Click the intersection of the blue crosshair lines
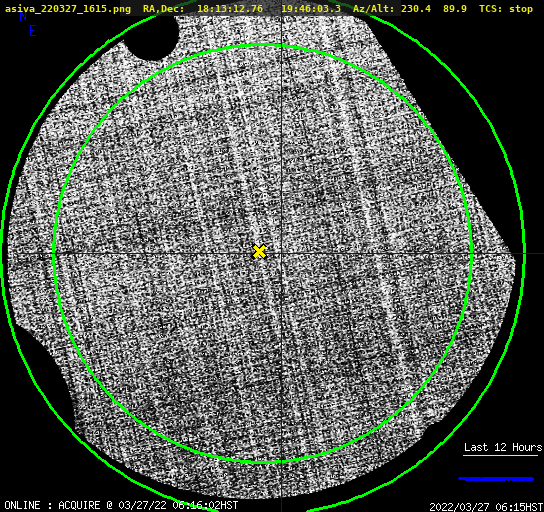This screenshot has height=512, width=544. pos(281,254)
